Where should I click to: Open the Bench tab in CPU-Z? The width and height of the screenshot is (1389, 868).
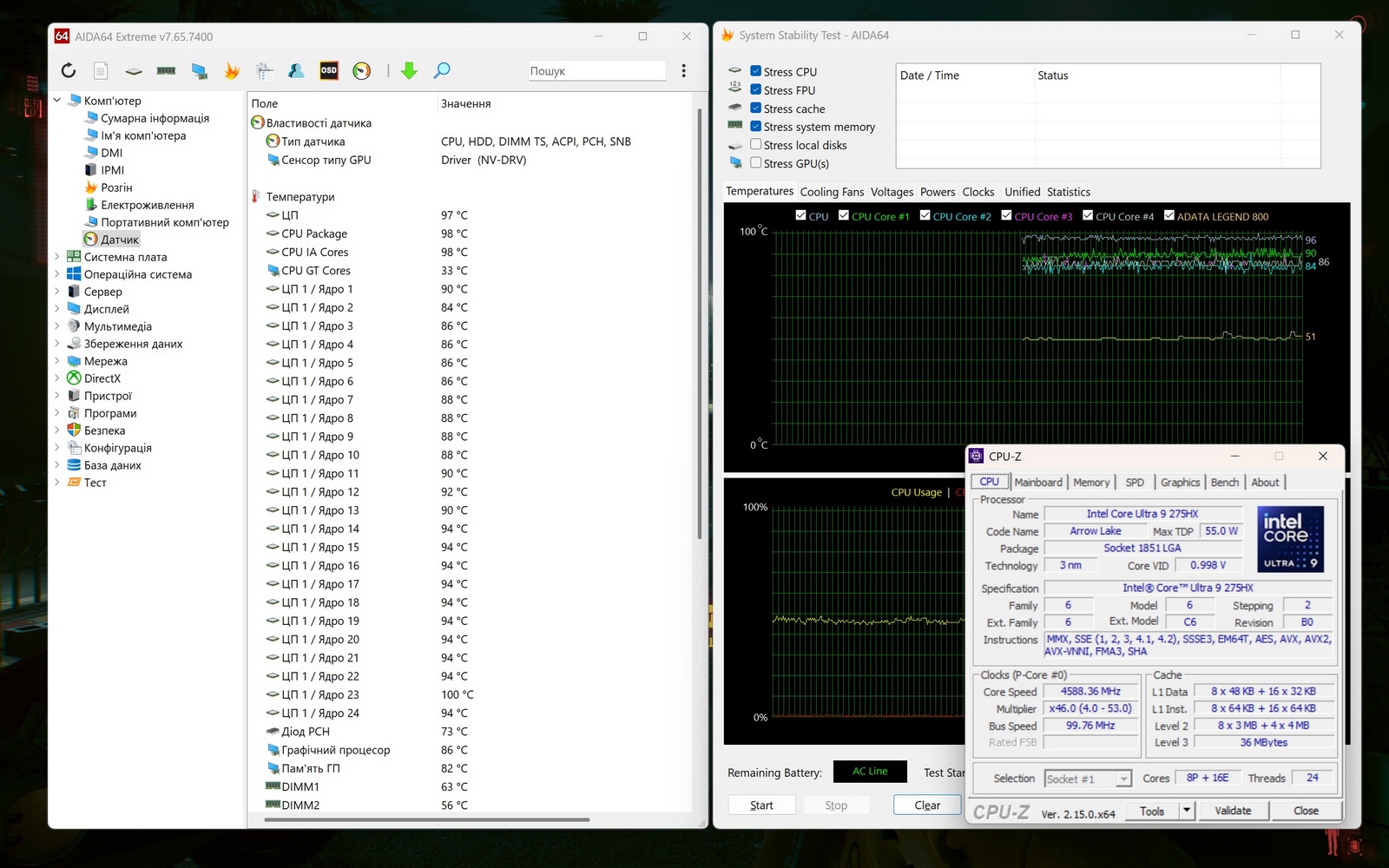coord(1225,483)
